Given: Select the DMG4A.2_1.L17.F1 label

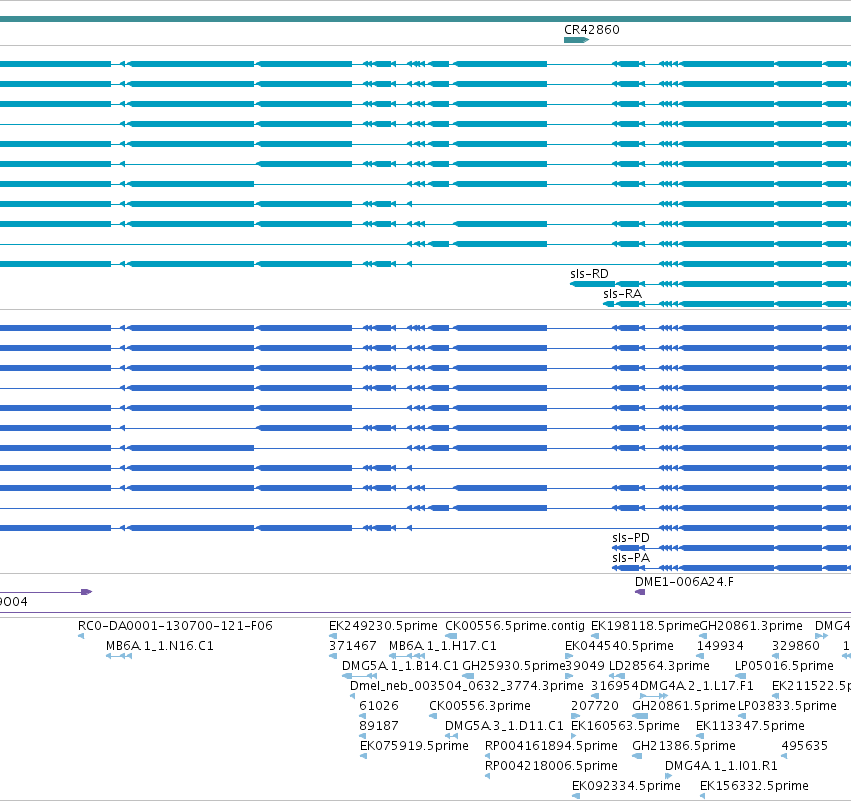Looking at the screenshot, I should click(696, 686).
